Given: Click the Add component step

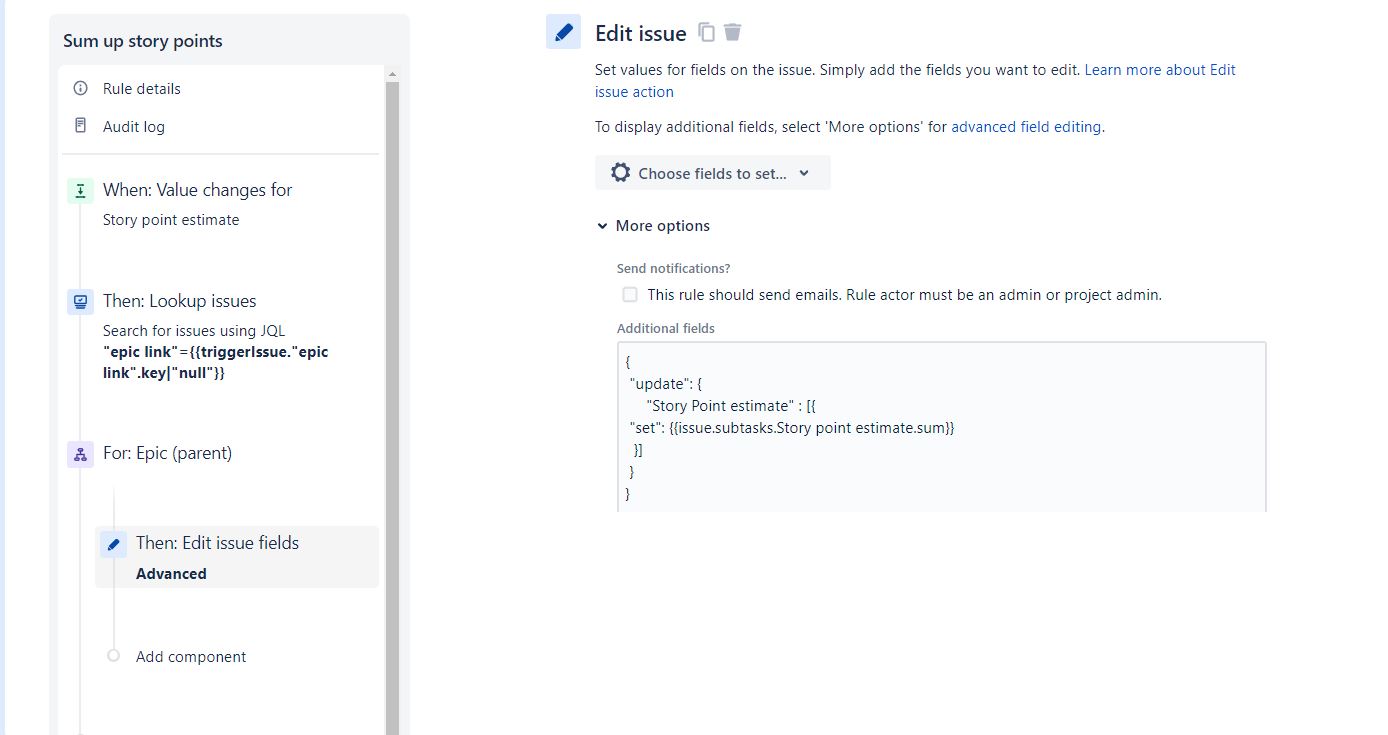Looking at the screenshot, I should click(191, 657).
